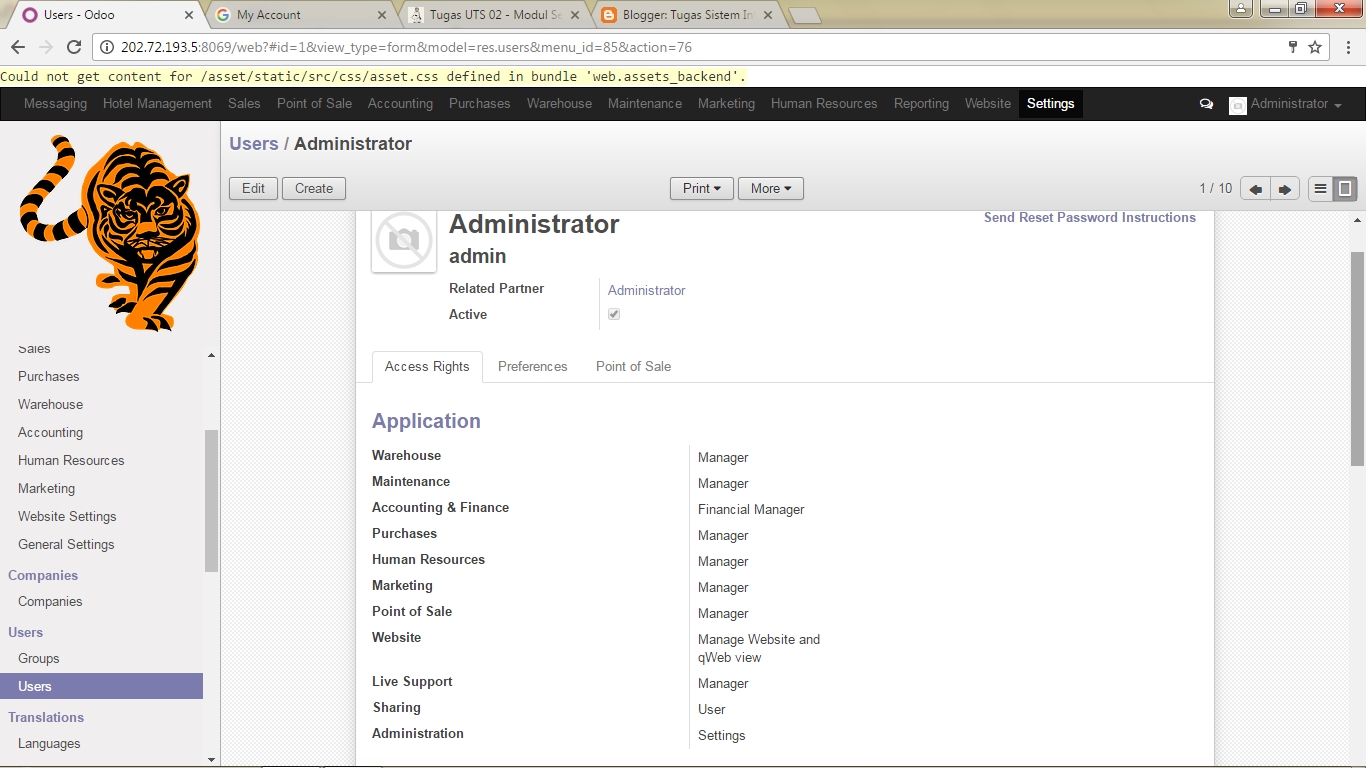Viewport: 1366px width, 768px height.
Task: Click the key icon in address bar
Action: 1293,47
